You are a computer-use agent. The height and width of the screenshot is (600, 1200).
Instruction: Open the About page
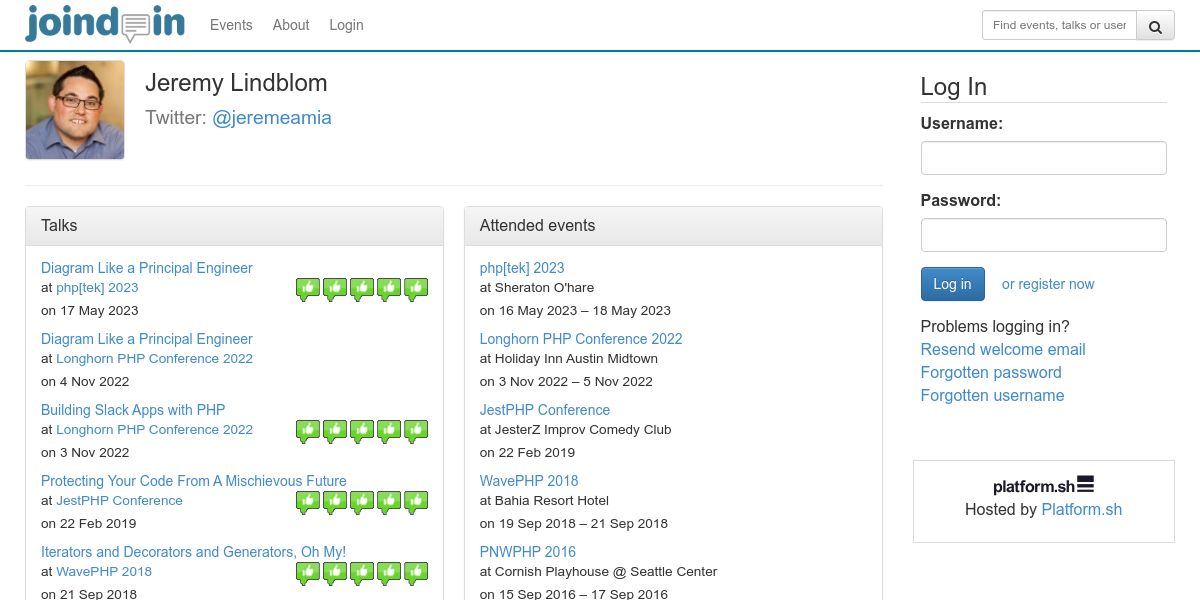[x=291, y=25]
